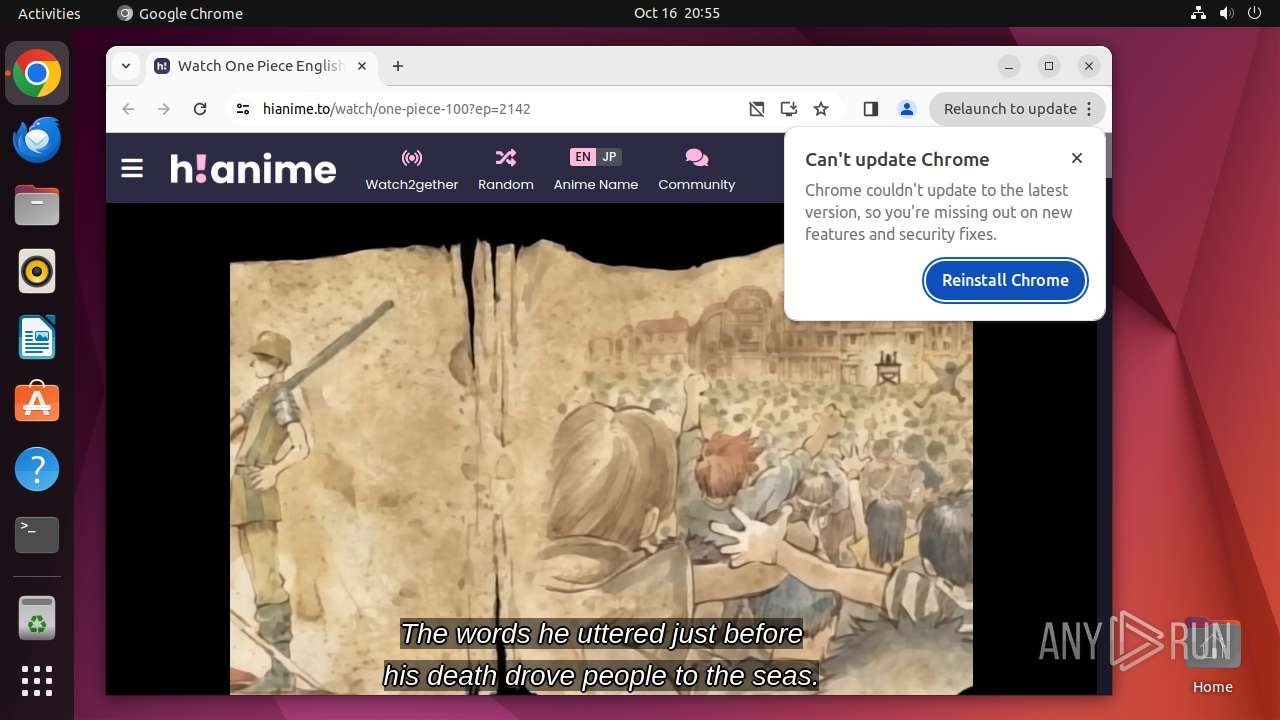Close the Watch One Piece tab
Image resolution: width=1280 pixels, height=720 pixels.
(x=362, y=66)
